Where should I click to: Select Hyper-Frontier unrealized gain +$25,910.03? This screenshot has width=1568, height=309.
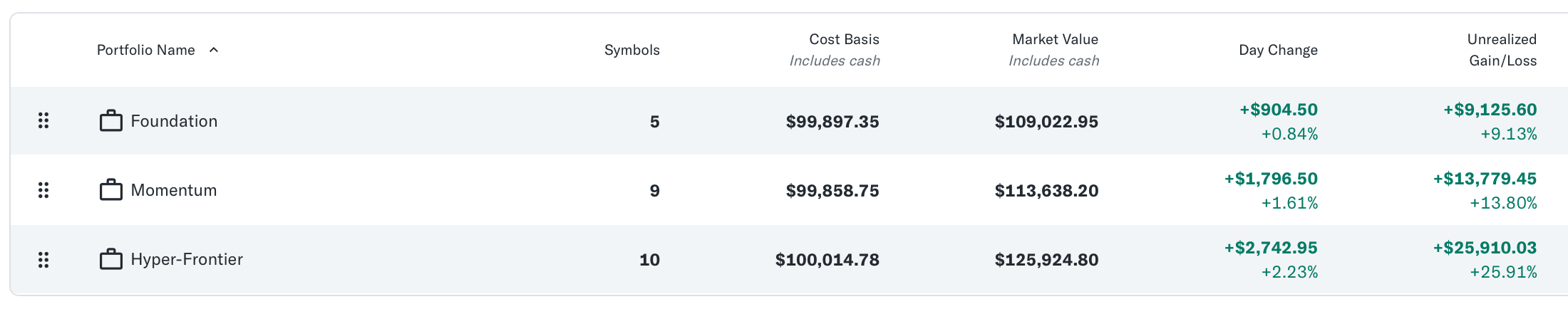tap(1485, 248)
